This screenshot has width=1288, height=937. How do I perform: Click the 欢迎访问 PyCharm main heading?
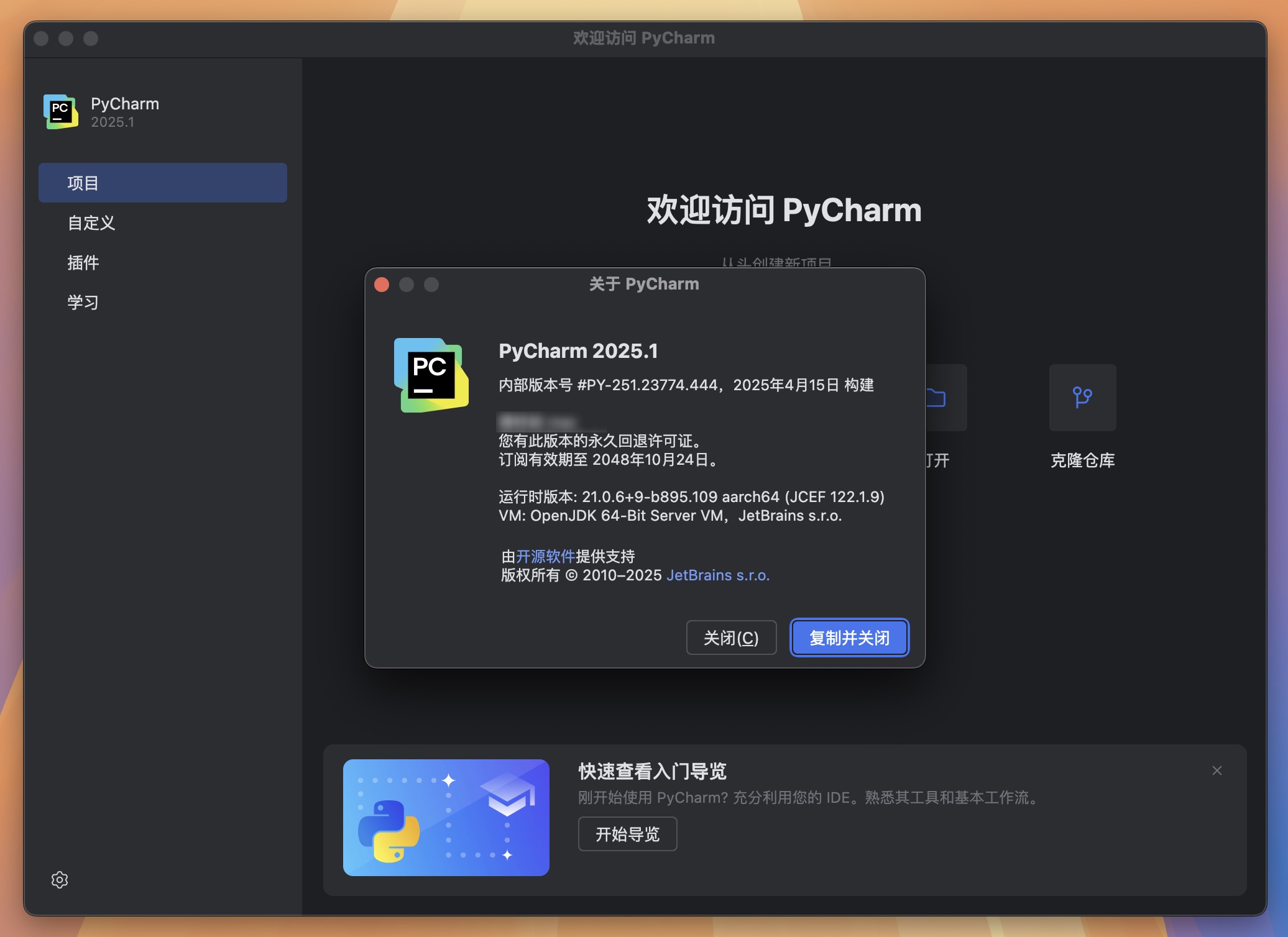[x=784, y=210]
